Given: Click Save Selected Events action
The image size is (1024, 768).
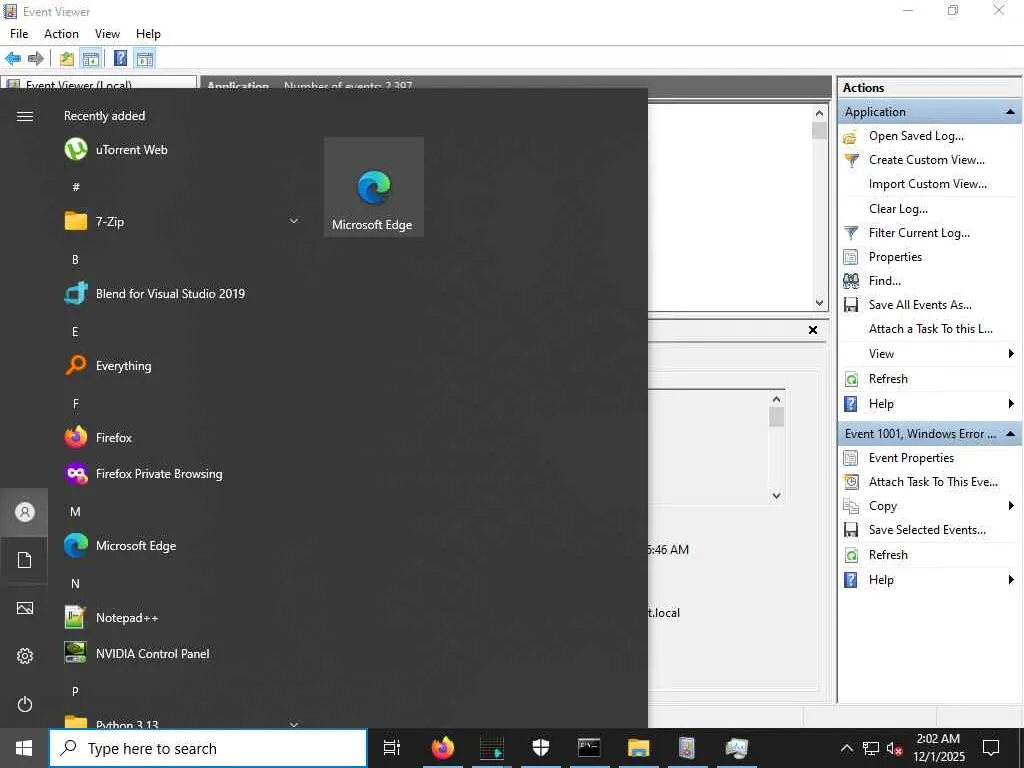Looking at the screenshot, I should [929, 530].
